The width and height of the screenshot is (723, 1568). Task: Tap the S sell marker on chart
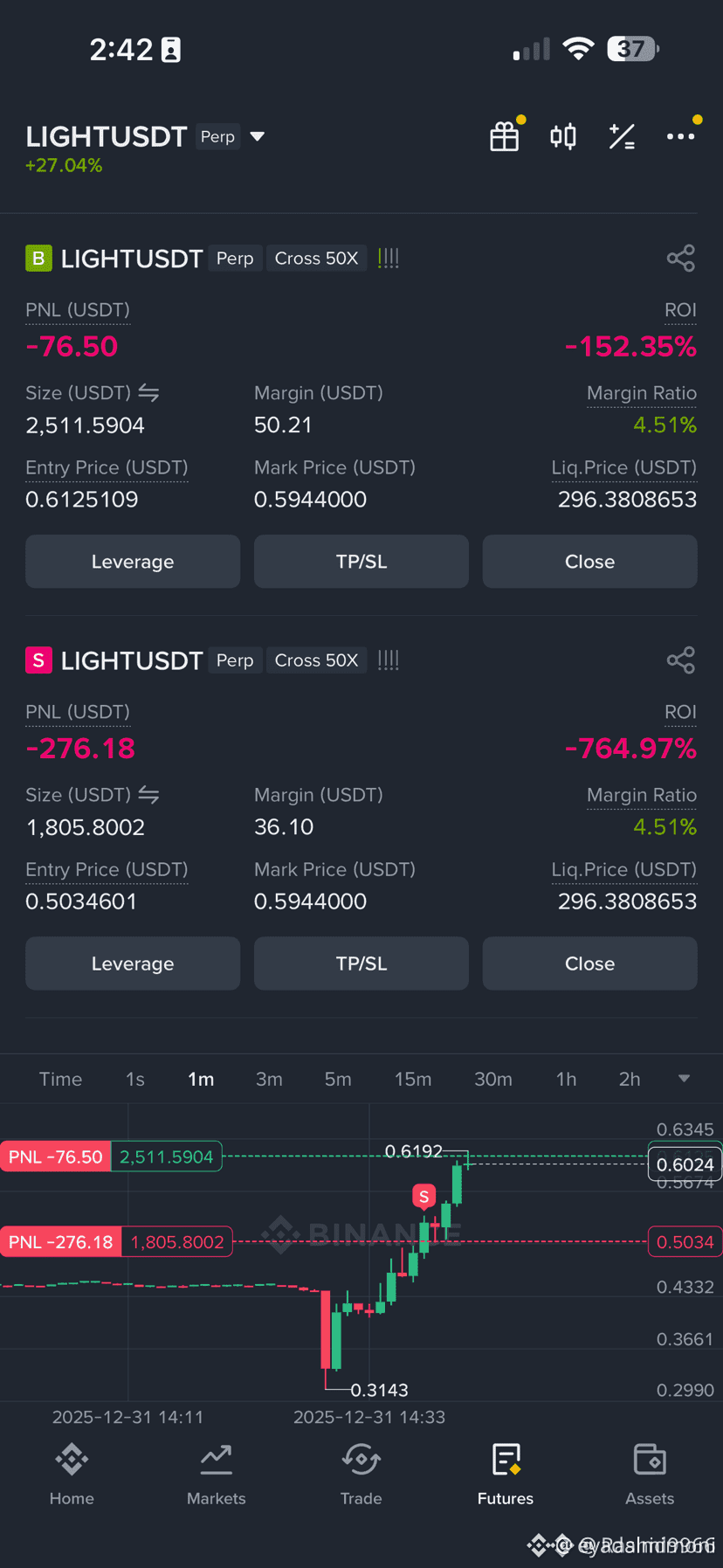[424, 1197]
